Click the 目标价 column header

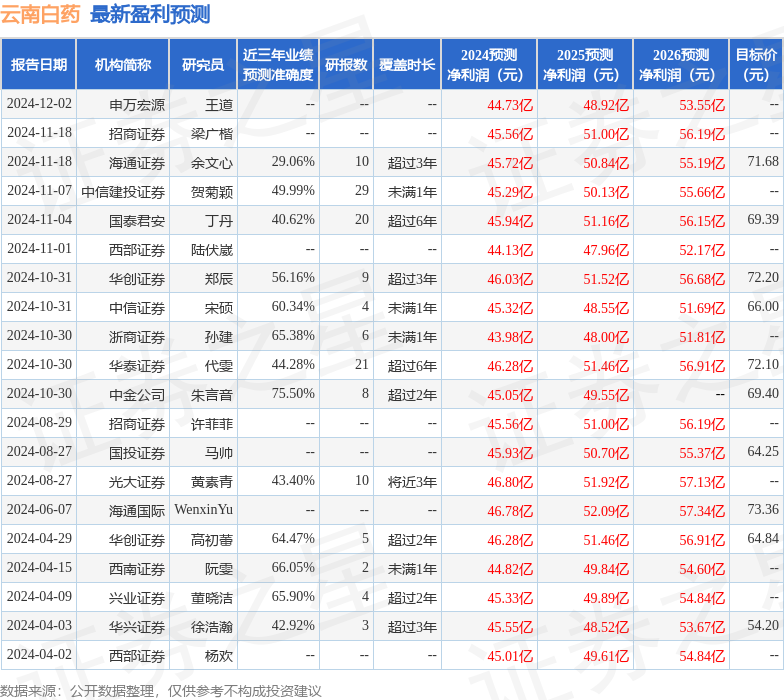[756, 64]
